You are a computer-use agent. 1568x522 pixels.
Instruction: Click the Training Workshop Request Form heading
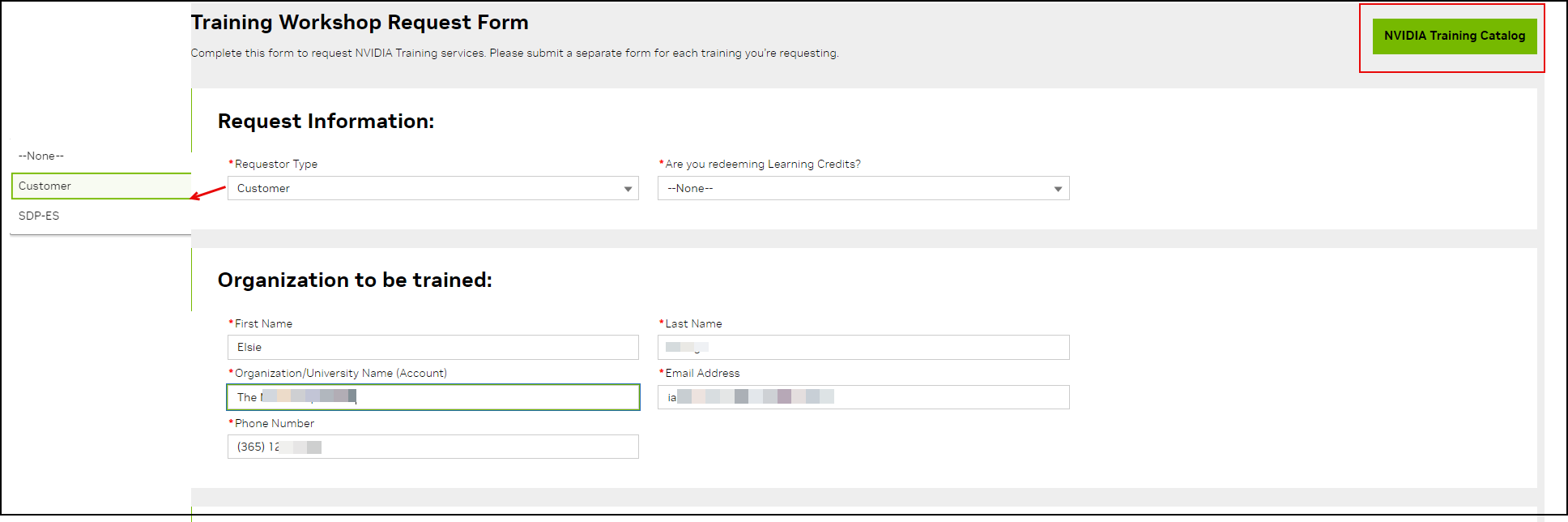coord(360,23)
